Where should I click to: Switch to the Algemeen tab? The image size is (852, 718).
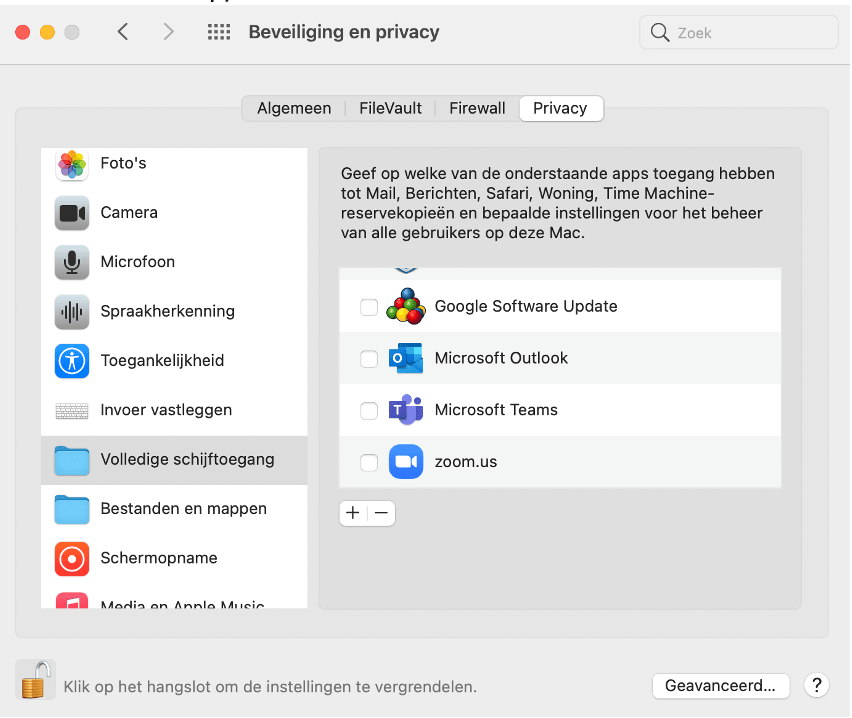coord(294,108)
